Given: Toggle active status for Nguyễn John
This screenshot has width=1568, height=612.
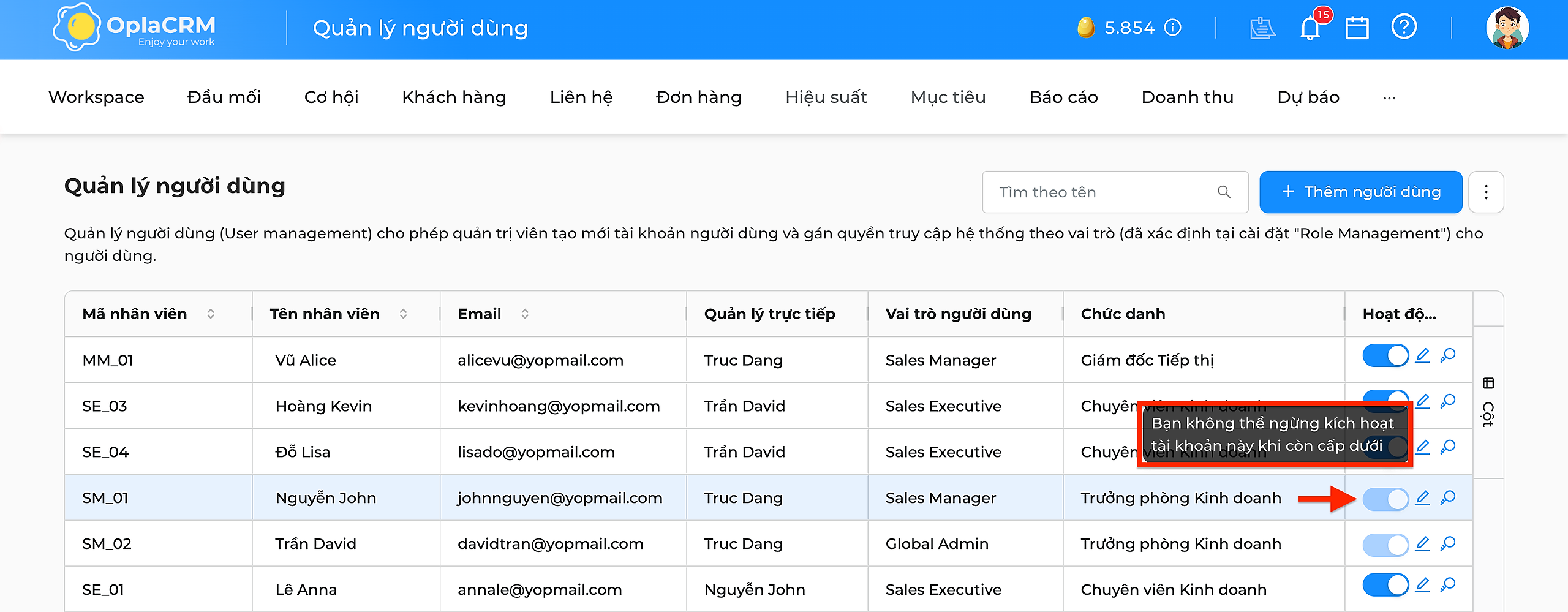Looking at the screenshot, I should pyautogui.click(x=1385, y=499).
